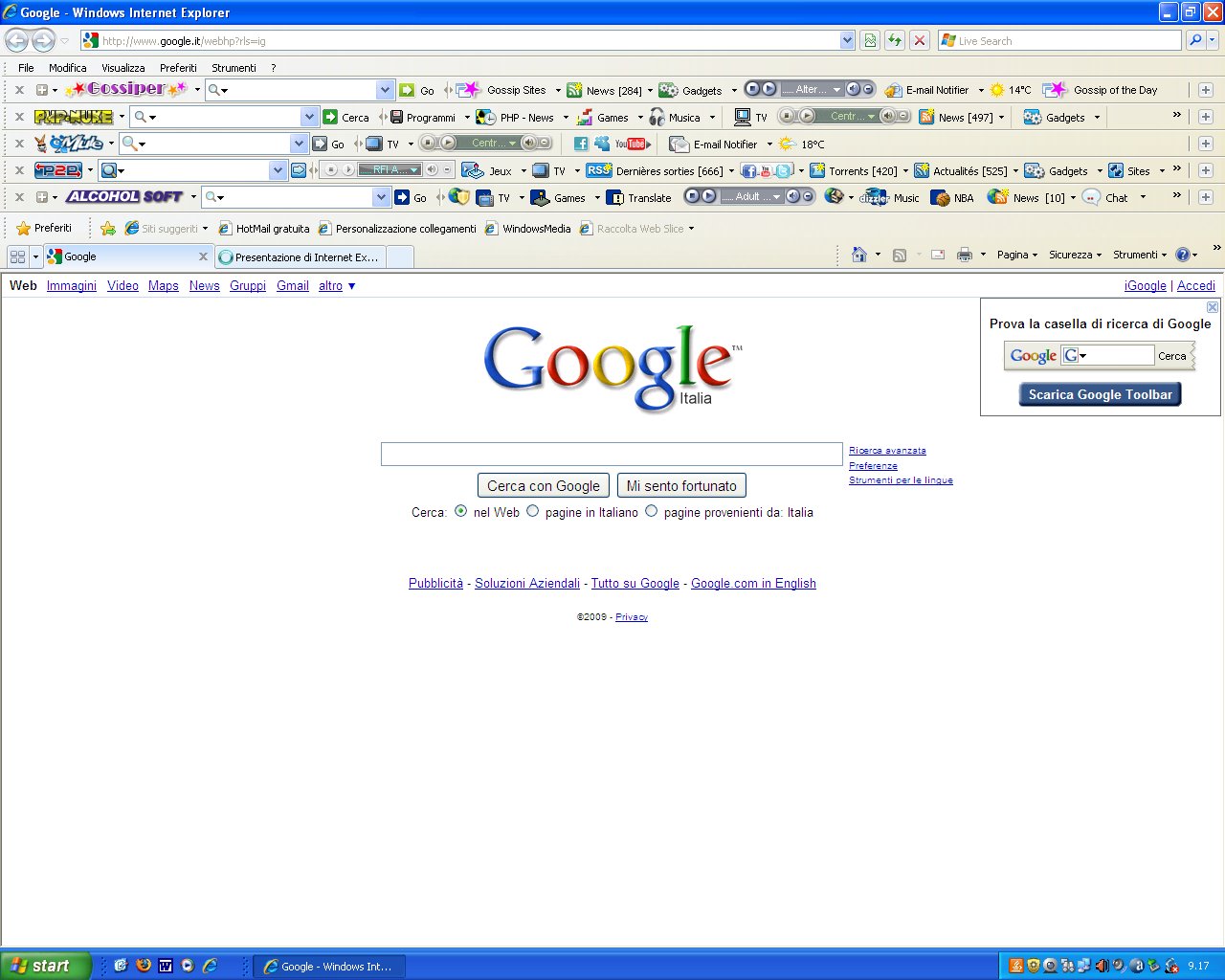Click the Translate icon on Alcohol Soft toolbar
The width and height of the screenshot is (1225, 980).
pyautogui.click(x=615, y=198)
